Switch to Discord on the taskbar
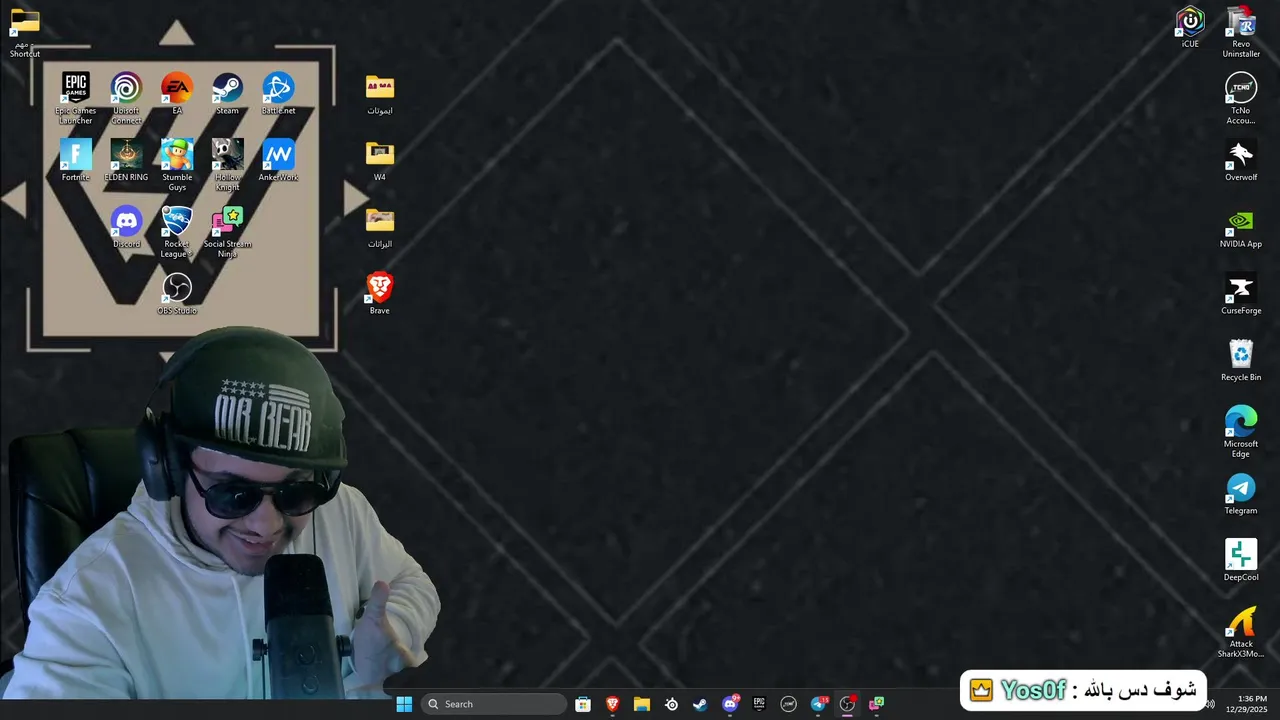This screenshot has width=1280, height=720. point(730,704)
